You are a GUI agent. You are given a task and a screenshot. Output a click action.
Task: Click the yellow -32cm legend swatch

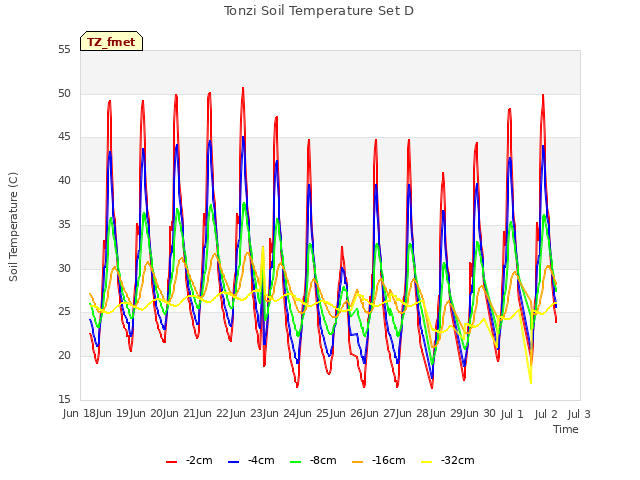pyautogui.click(x=427, y=461)
